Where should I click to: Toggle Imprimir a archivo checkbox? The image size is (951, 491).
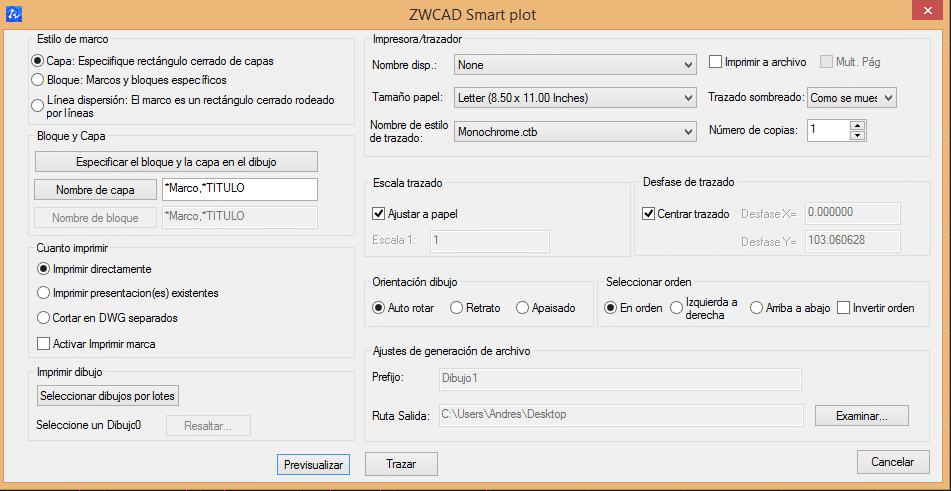pos(716,62)
